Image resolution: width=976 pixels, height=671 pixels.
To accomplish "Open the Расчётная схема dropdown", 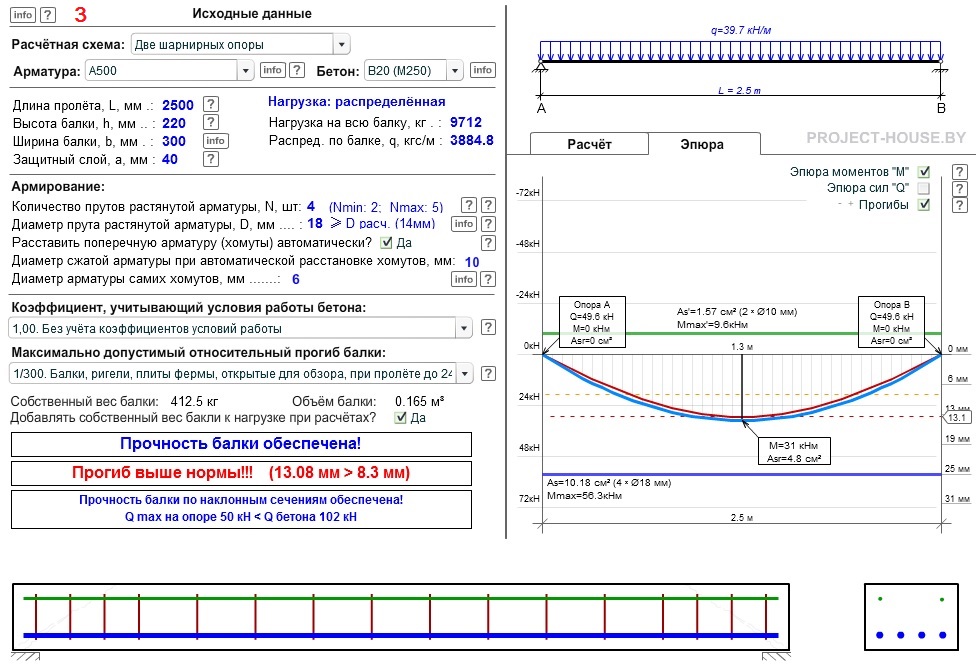I will tap(240, 44).
